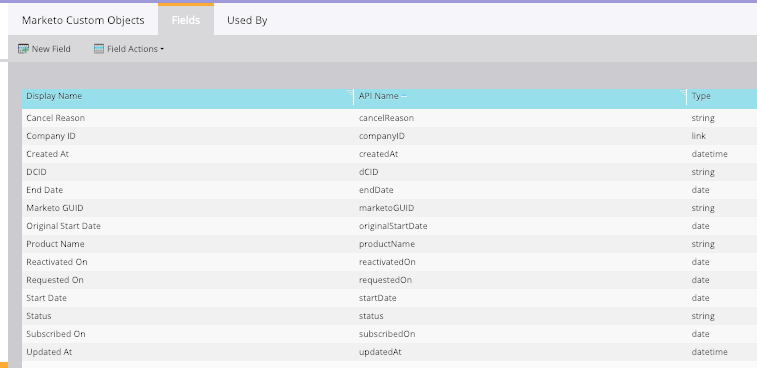Select the Cancel Reason field row
Image resolution: width=757 pixels, height=368 pixels.
click(389, 118)
